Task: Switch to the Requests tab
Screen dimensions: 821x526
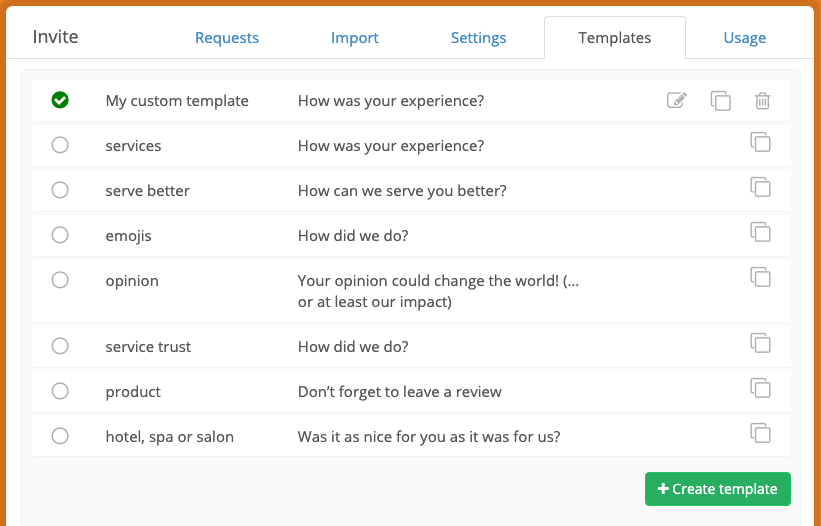Action: (x=227, y=38)
